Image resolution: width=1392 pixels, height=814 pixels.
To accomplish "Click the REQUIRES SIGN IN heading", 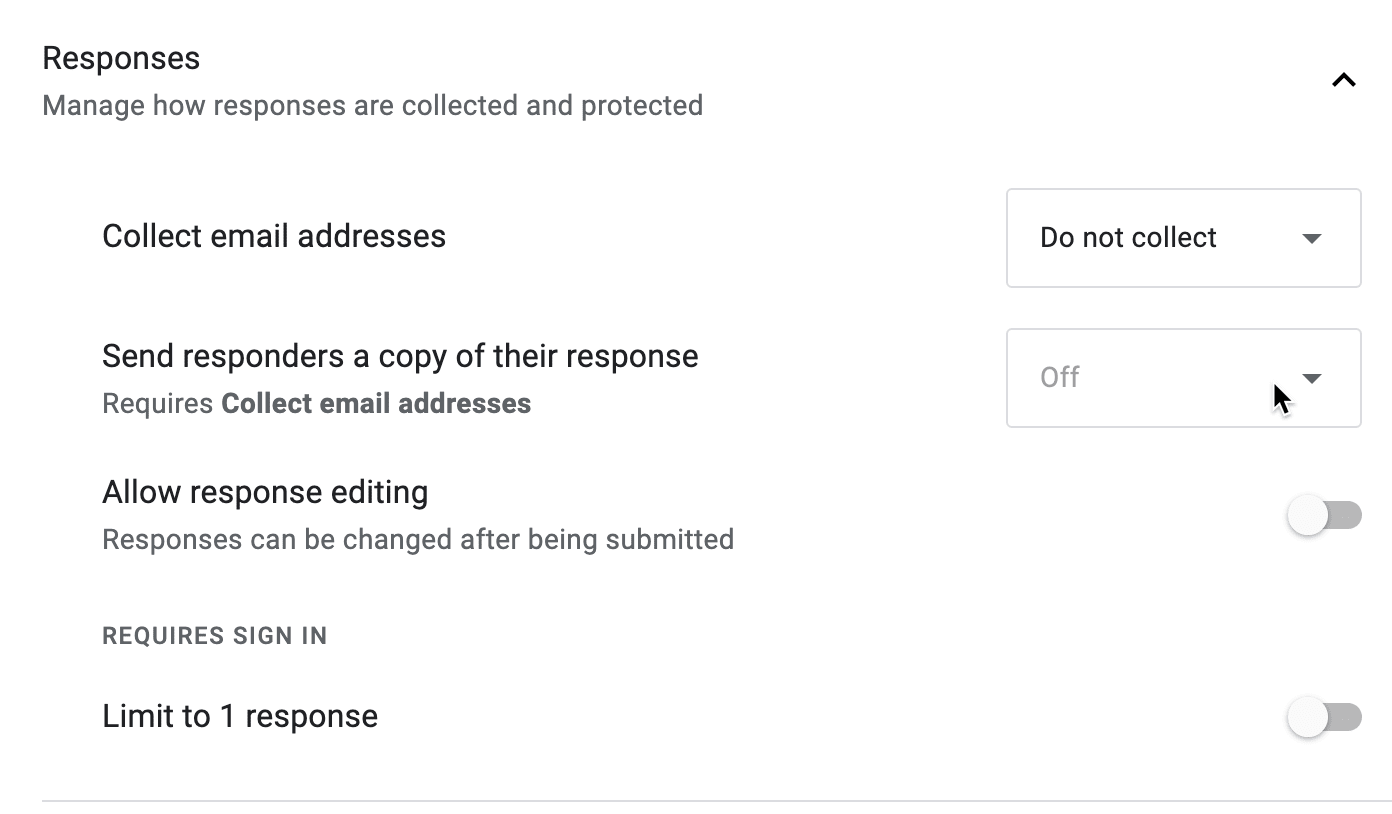I will (214, 635).
